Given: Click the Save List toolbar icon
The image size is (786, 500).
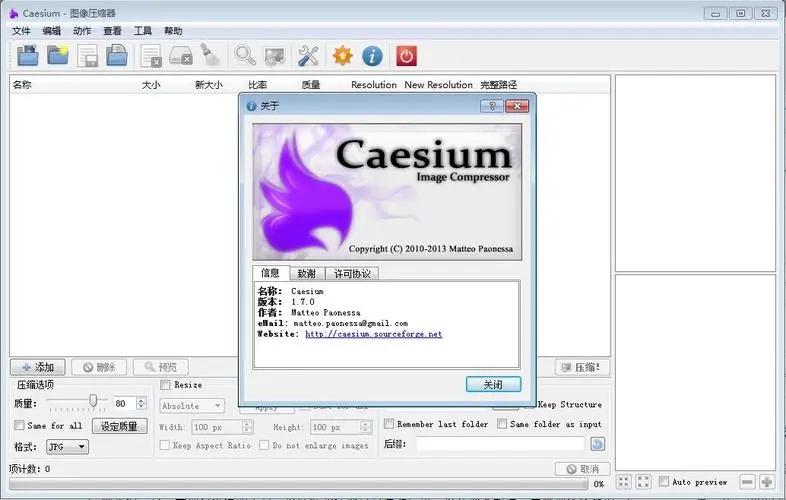Looking at the screenshot, I should [x=88, y=56].
